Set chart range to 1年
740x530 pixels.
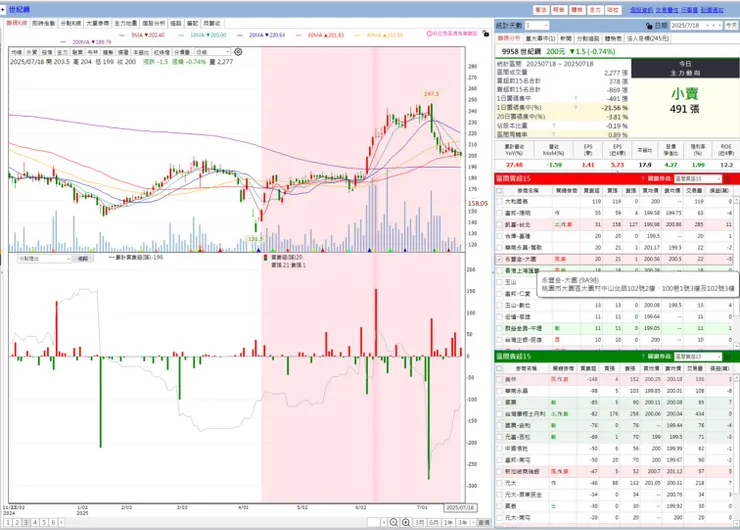pyautogui.click(x=448, y=522)
